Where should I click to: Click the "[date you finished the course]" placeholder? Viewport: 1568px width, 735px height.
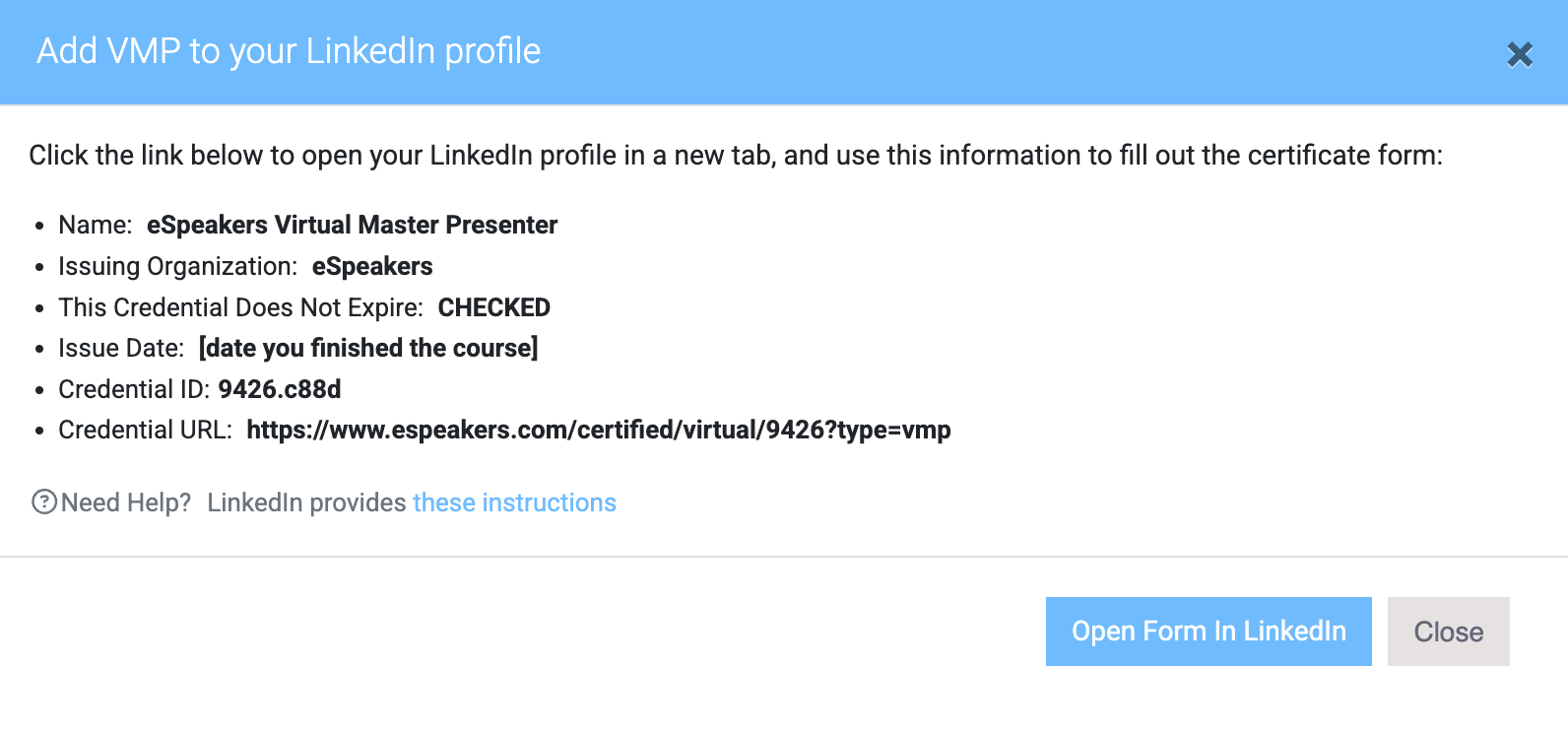[368, 349]
